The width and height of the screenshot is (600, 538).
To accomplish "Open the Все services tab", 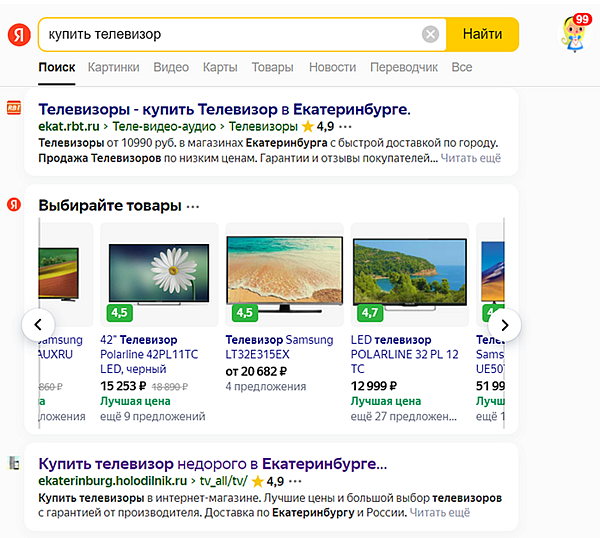I will click(462, 67).
